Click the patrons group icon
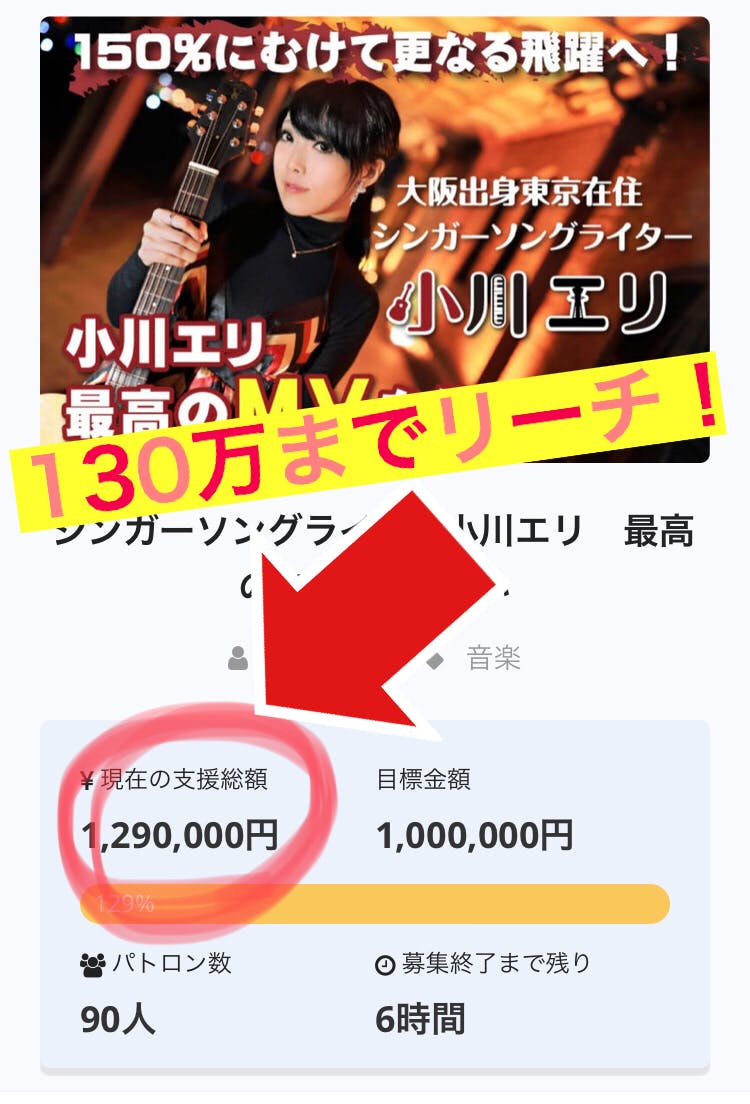The width and height of the screenshot is (750, 1104). coord(93,964)
